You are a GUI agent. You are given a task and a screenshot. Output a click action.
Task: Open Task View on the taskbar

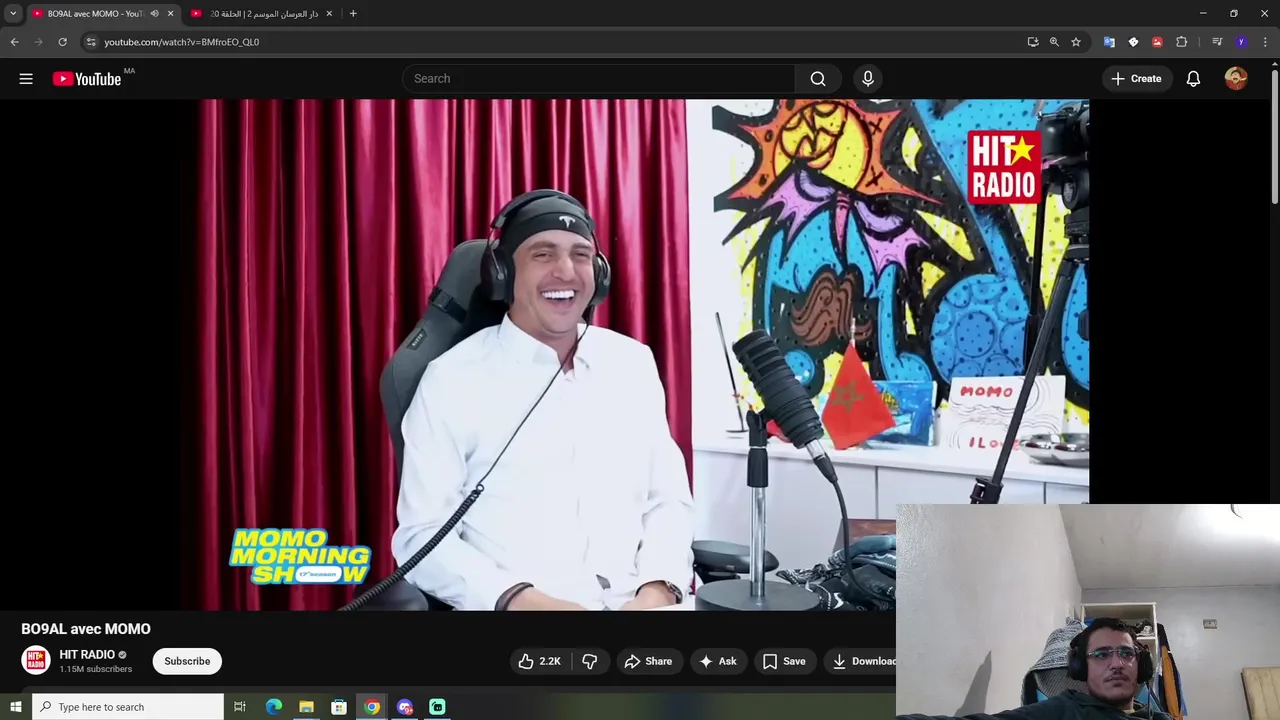coord(240,707)
